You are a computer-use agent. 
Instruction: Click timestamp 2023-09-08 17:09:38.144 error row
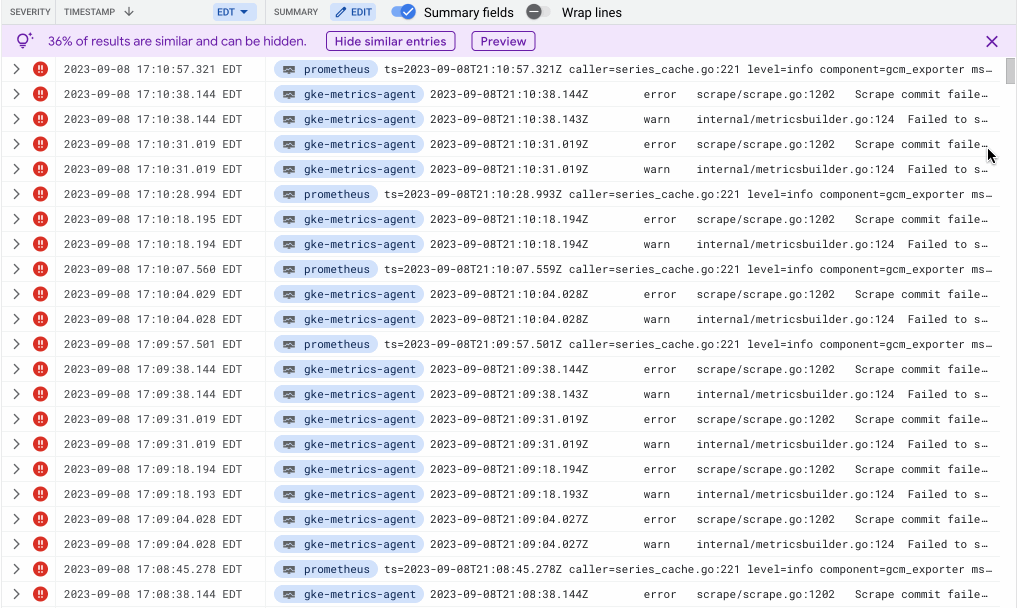pos(152,369)
